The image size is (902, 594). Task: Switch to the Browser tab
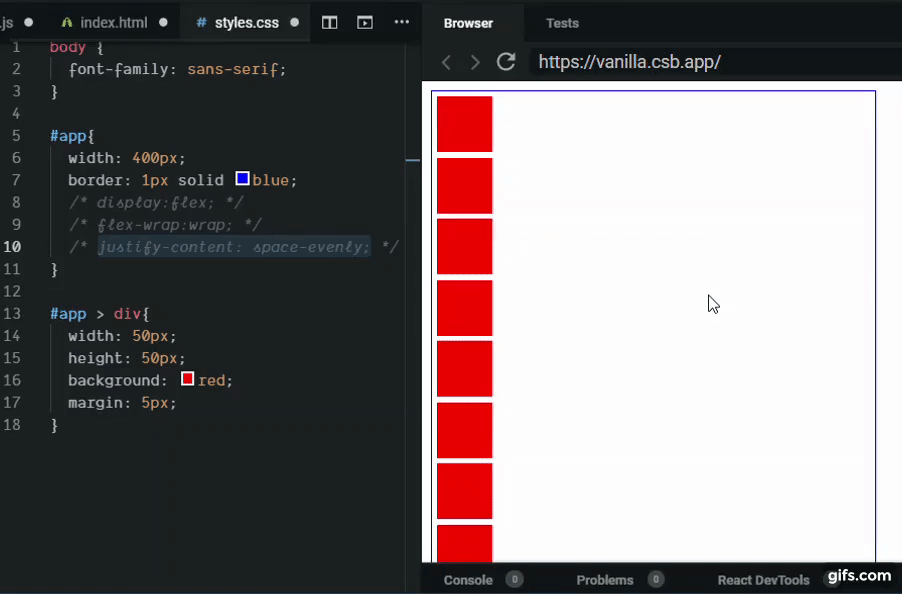469,23
